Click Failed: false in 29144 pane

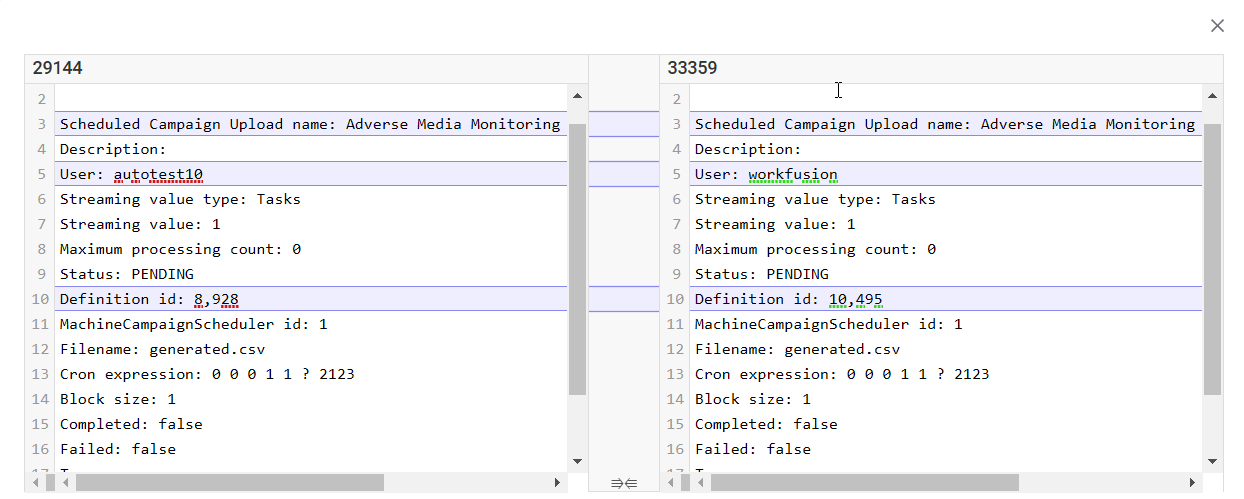(118, 449)
